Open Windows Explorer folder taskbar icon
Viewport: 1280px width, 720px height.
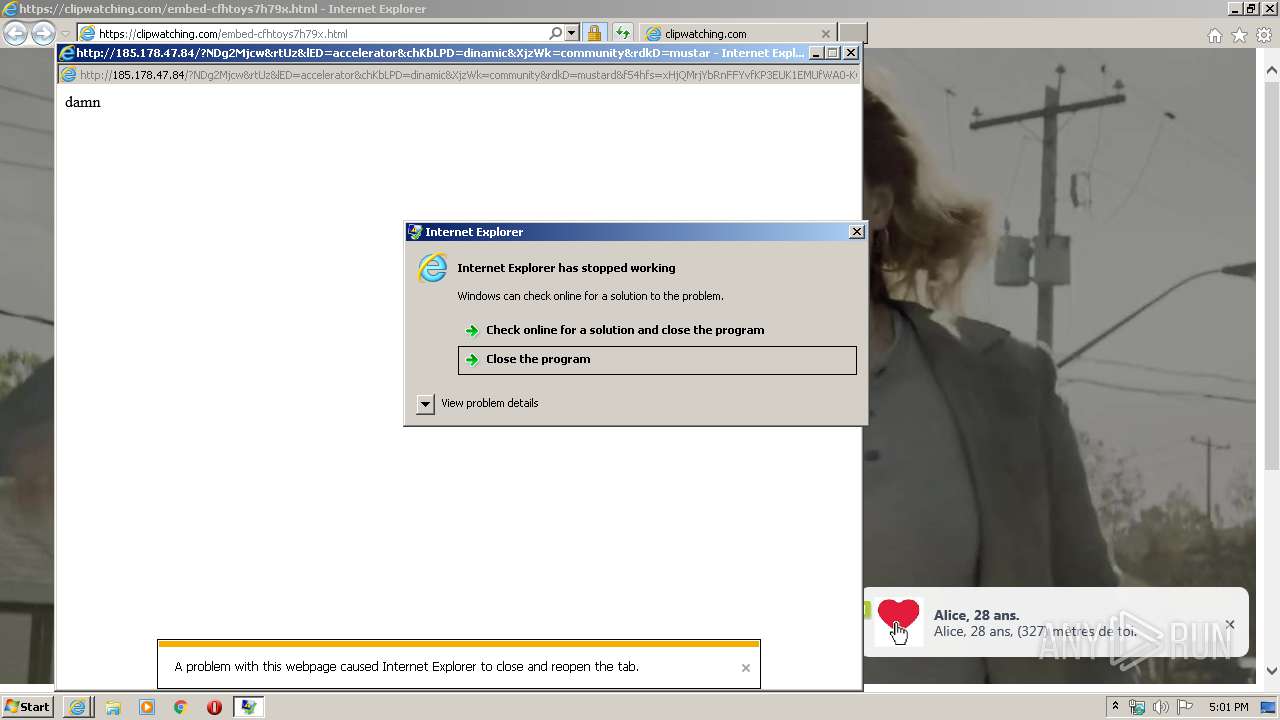(112, 707)
